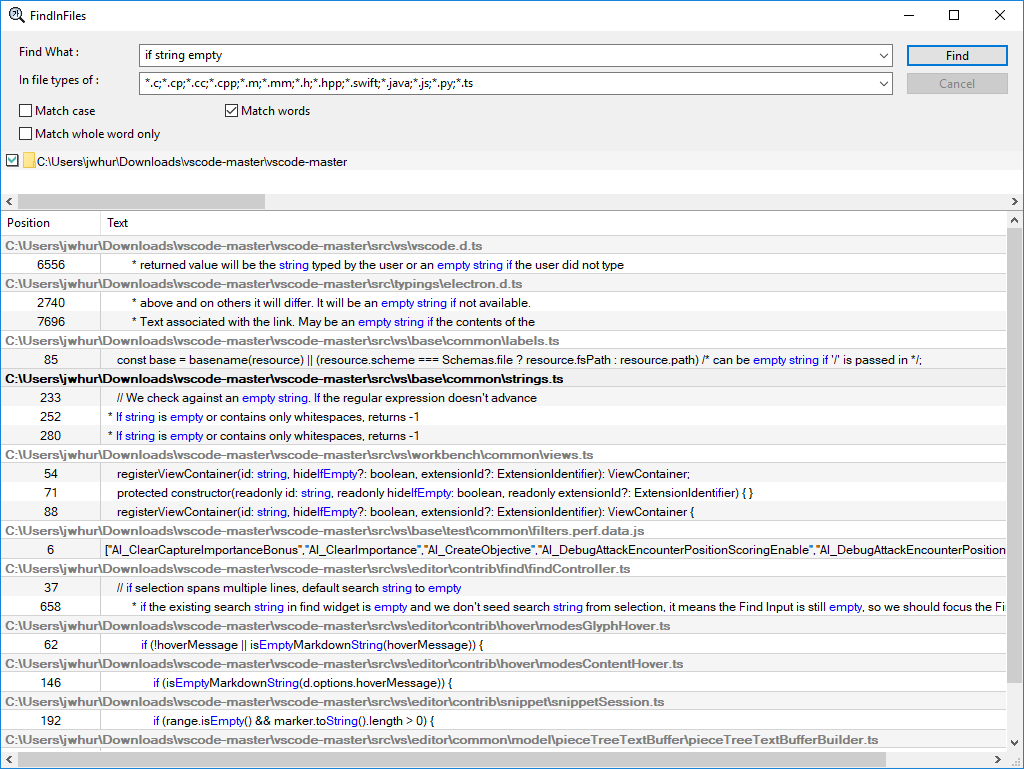Viewport: 1024px width, 769px height.
Task: Click the folder list horizontal scrollbar thumb
Action: click(x=141, y=201)
